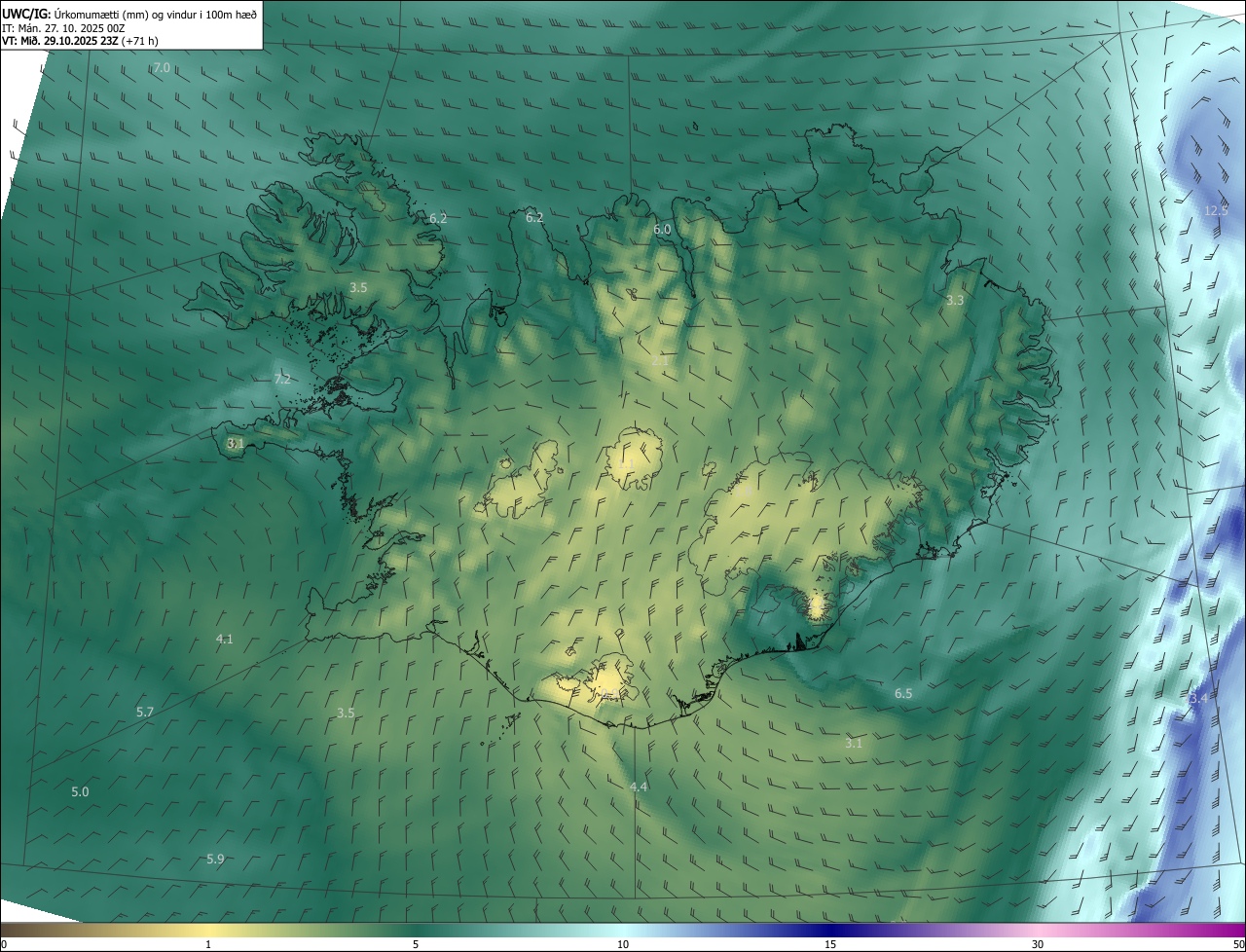Click the title 'Úrkomumætti (mm) og vindur í 100m hæð'

(155, 14)
